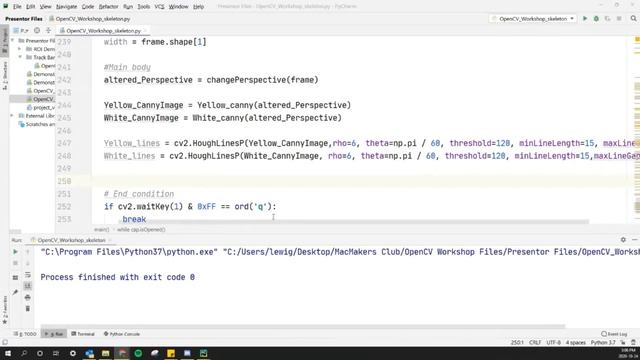This screenshot has width=640, height=360.
Task: Collapse Track Bar folder
Action: (19, 57)
